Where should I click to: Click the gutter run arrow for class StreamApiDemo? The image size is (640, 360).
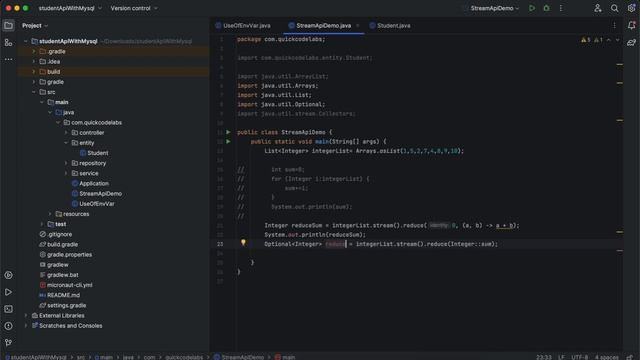click(229, 132)
